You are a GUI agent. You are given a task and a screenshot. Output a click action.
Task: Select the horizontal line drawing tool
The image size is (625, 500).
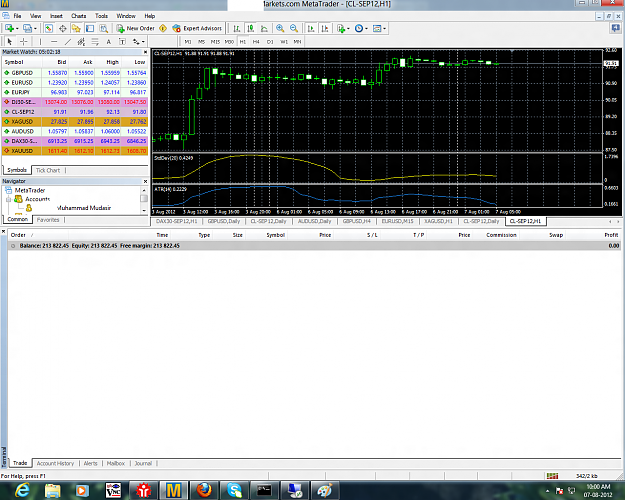[54, 41]
